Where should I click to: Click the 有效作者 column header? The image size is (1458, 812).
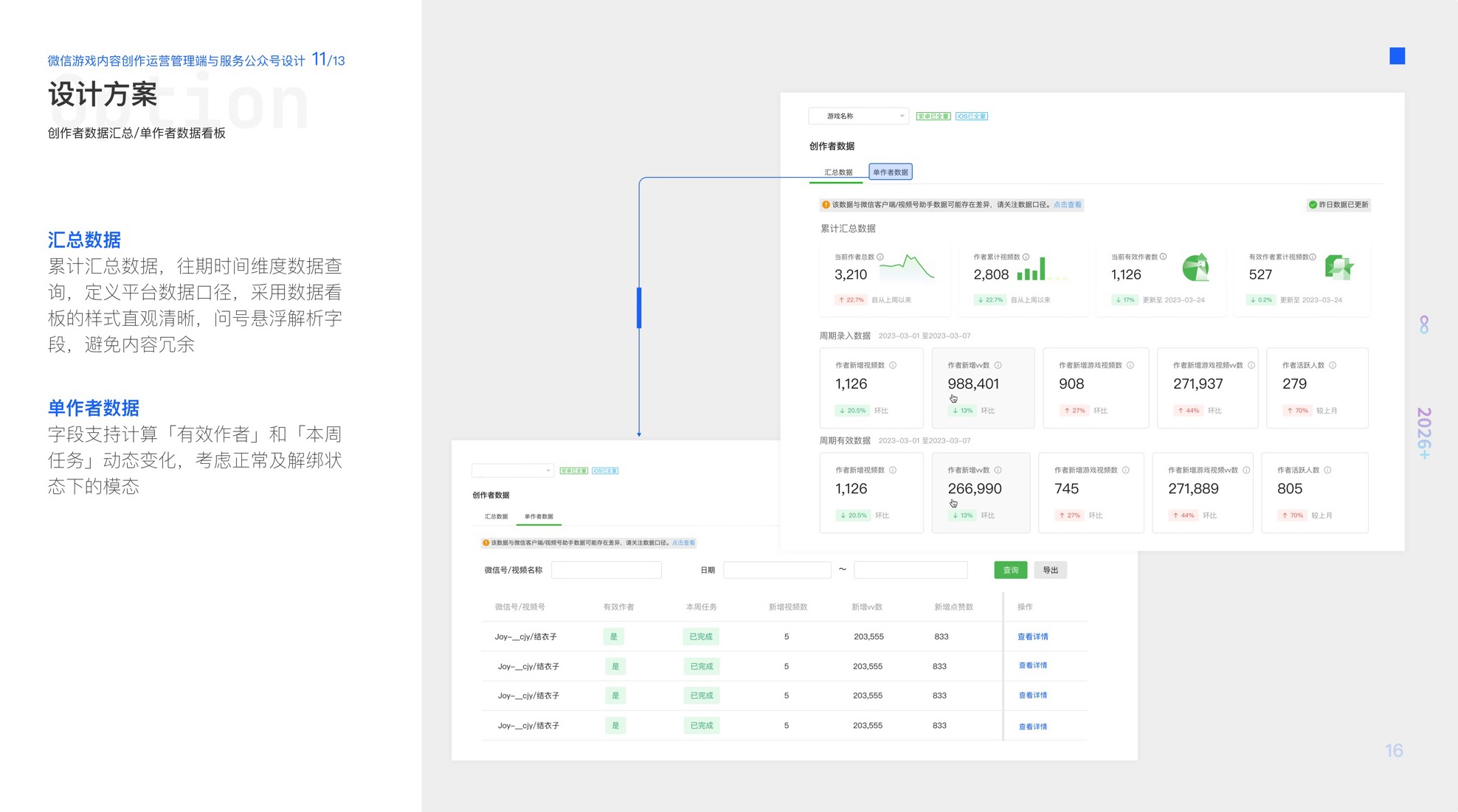click(618, 607)
